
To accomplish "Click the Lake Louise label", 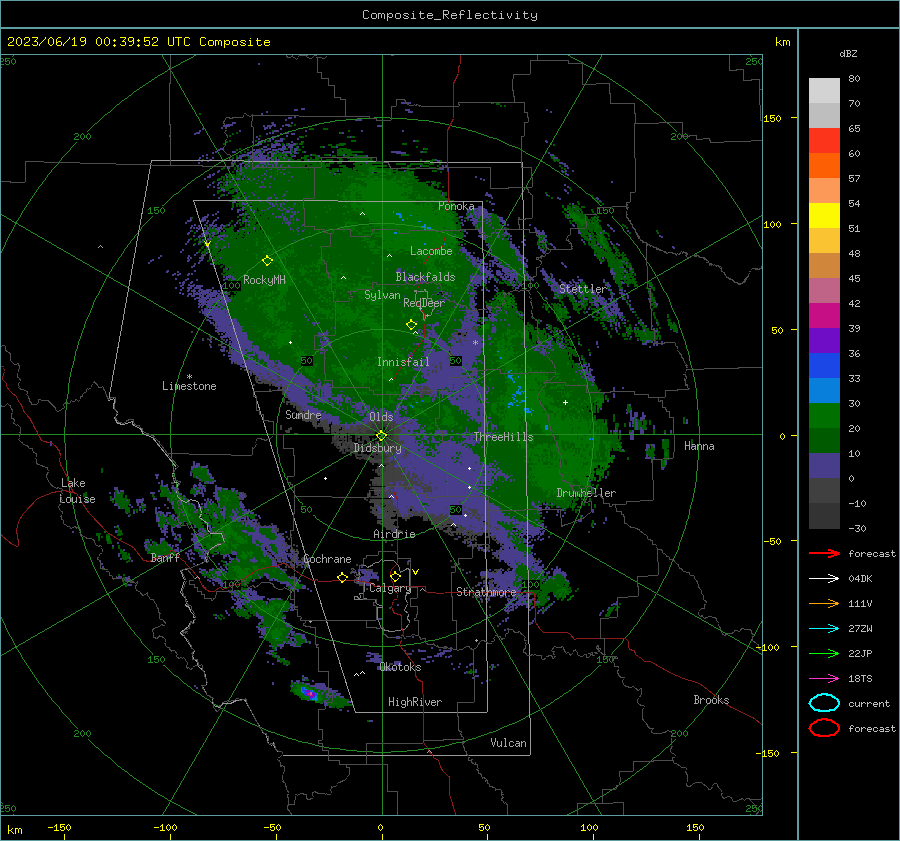I will tap(78, 491).
